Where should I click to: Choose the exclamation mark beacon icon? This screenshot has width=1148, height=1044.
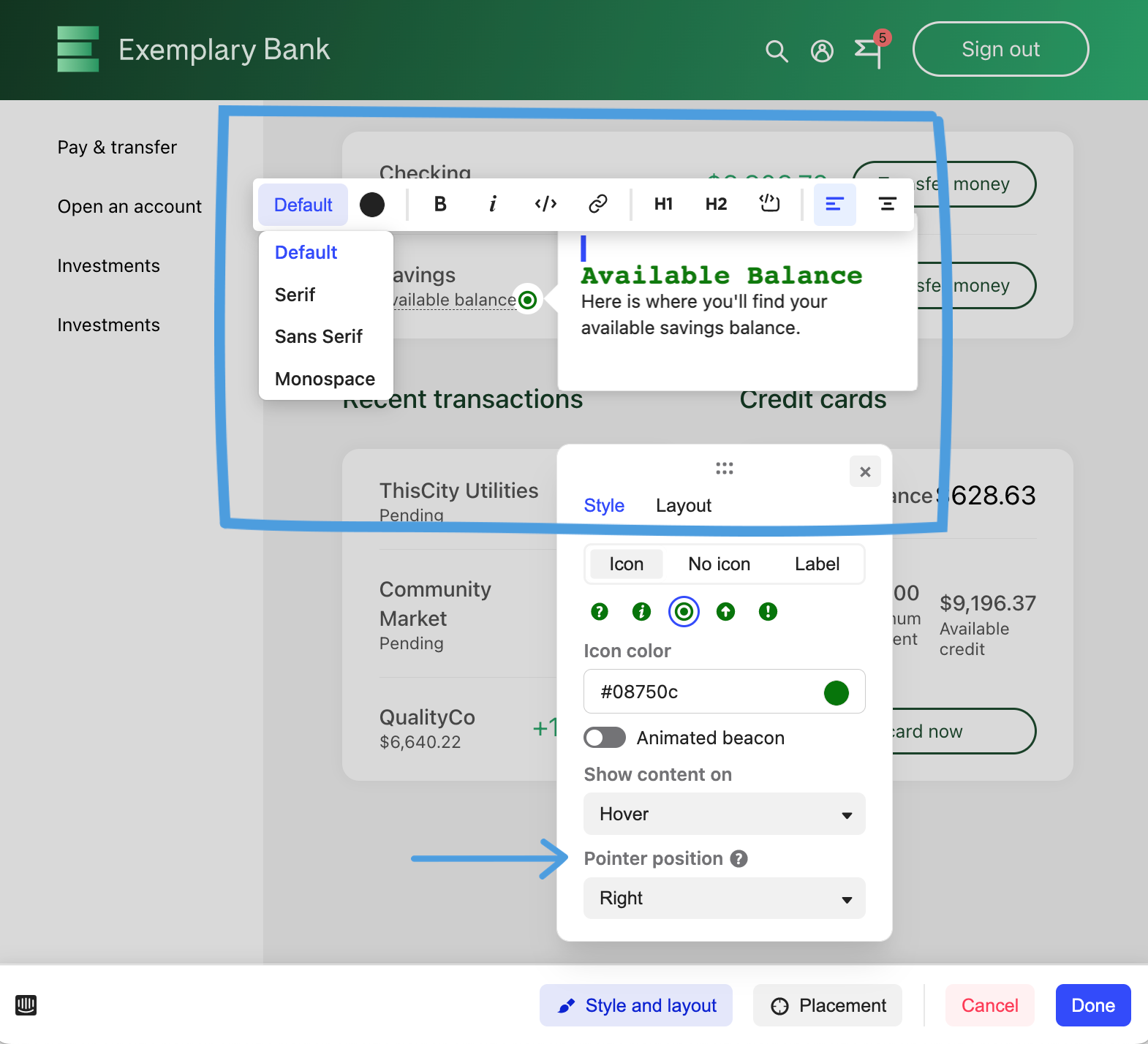768,612
